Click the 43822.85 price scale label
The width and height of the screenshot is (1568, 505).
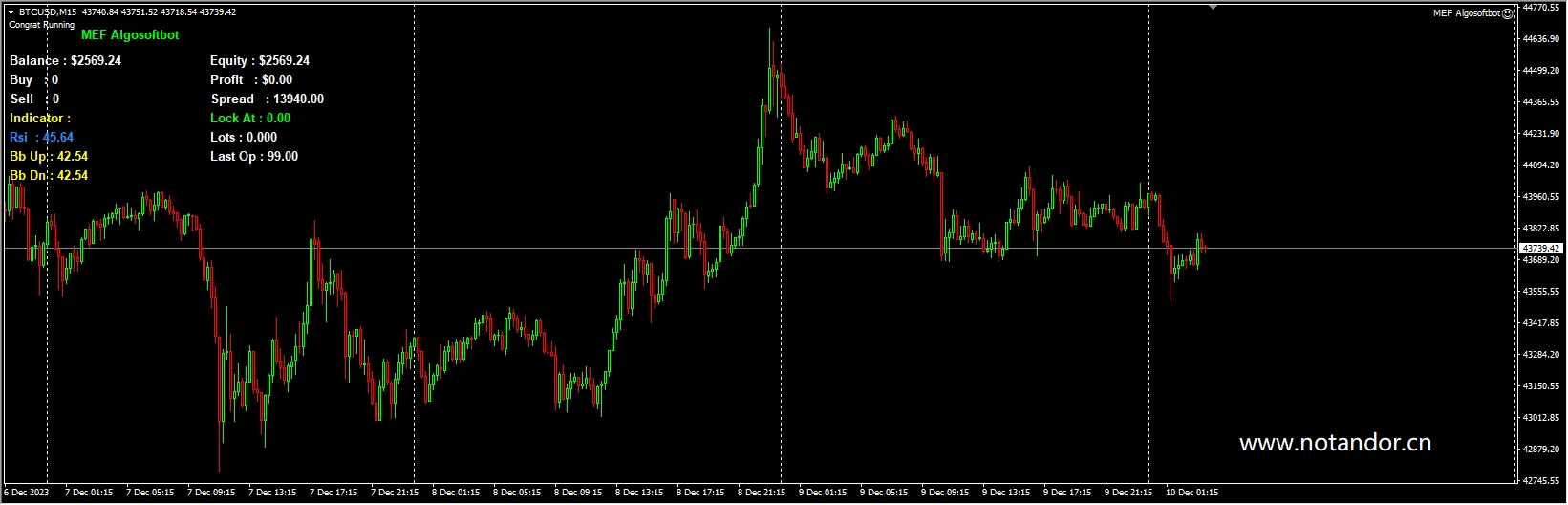click(x=1541, y=229)
